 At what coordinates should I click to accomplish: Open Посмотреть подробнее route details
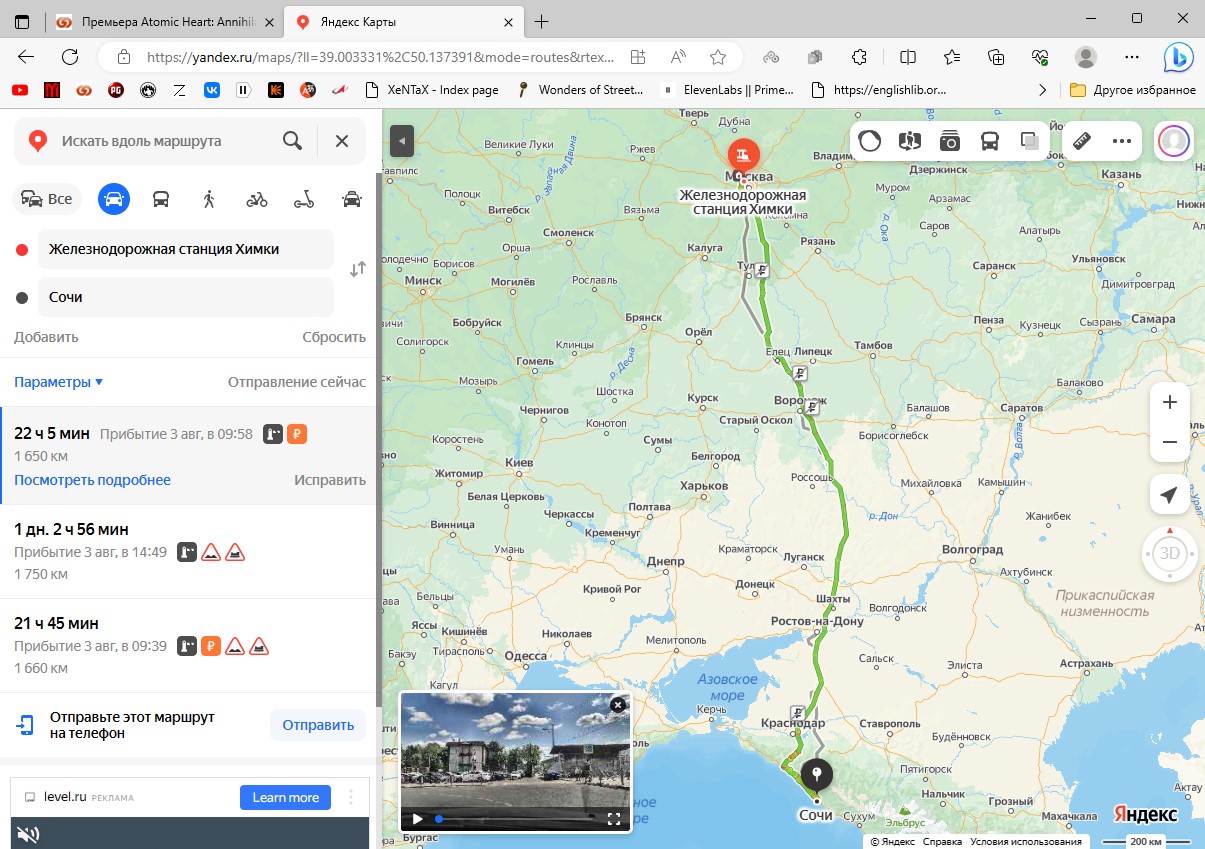coord(92,480)
